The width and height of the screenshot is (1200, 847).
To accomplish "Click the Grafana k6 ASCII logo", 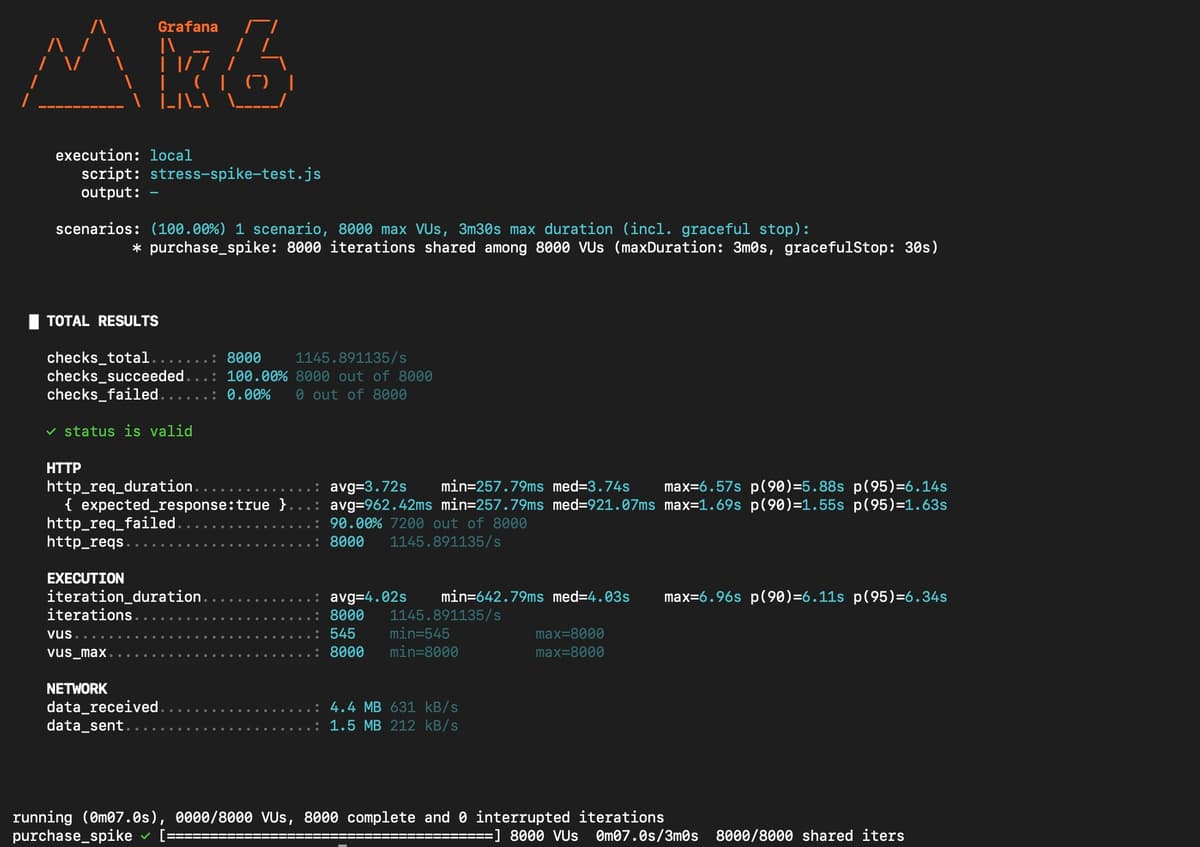I will [158, 64].
